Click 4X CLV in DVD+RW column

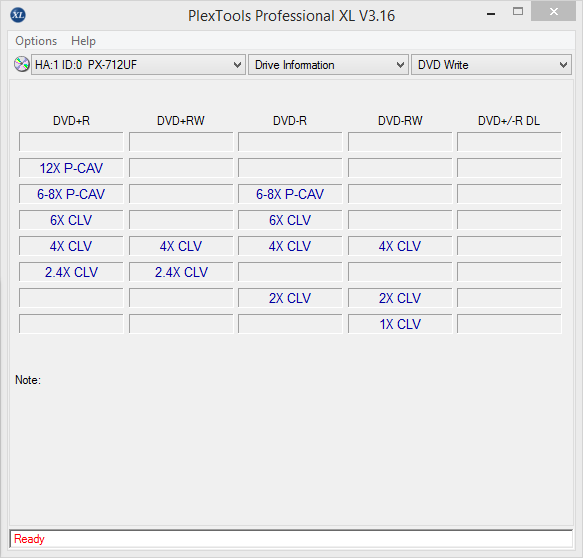[x=181, y=246]
